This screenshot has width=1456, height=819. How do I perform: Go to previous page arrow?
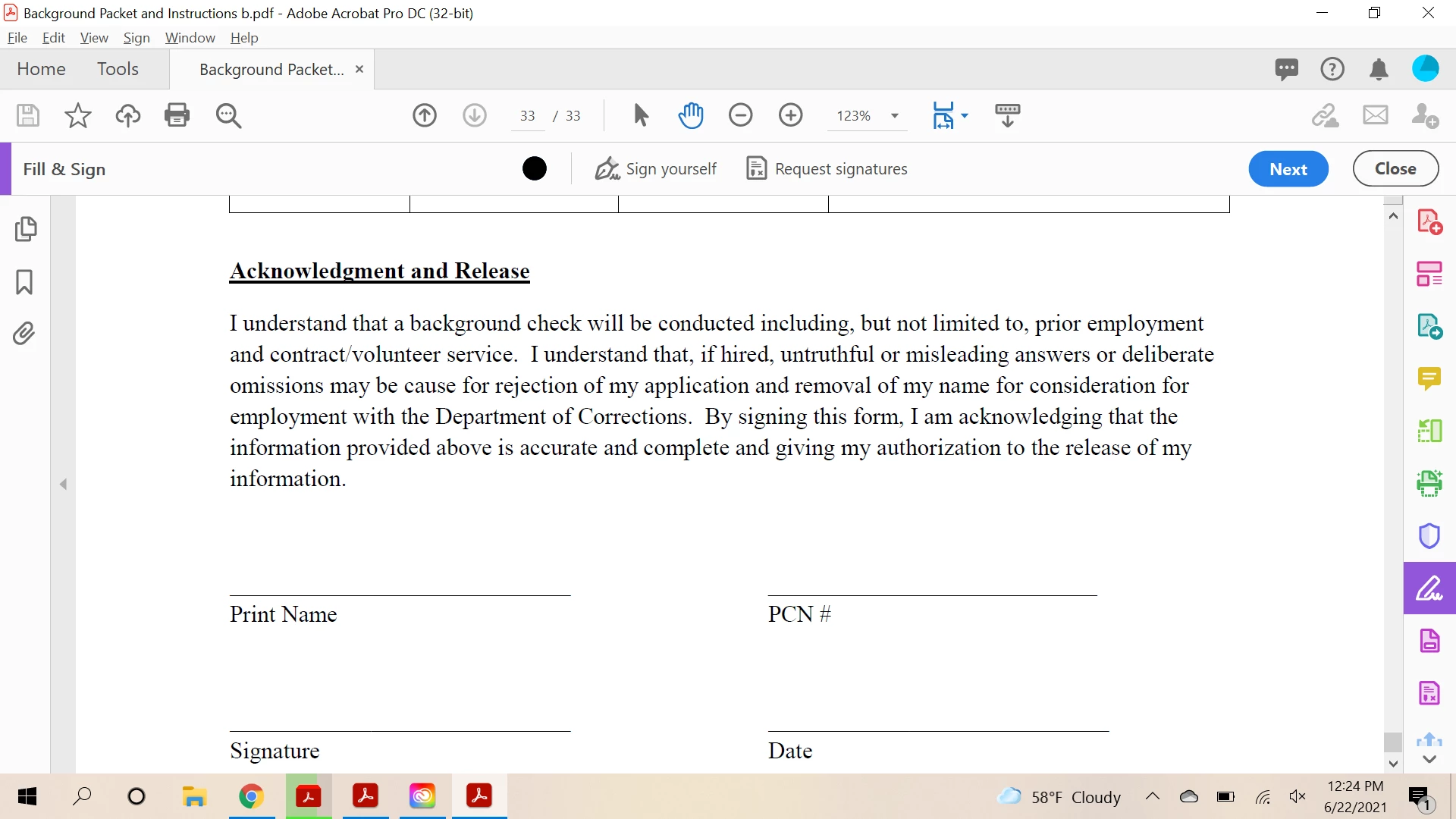click(x=425, y=115)
